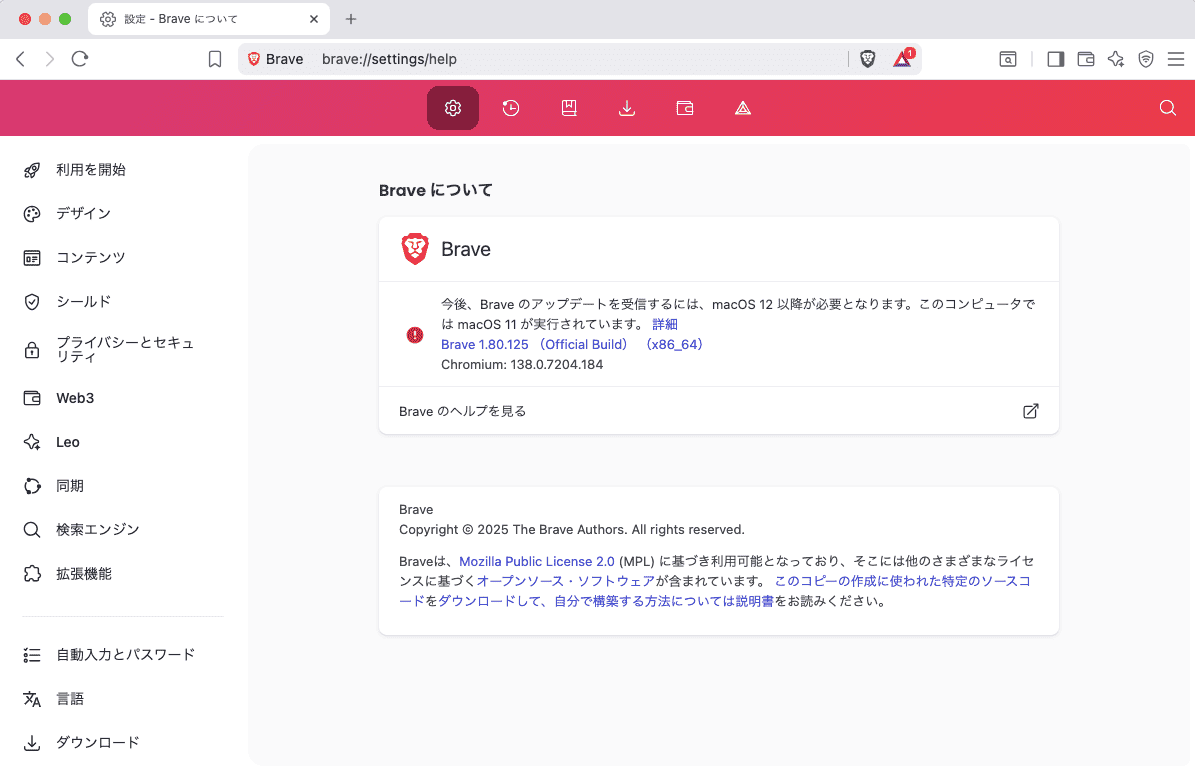Open the Brave Wallet toolbar icon
The height and width of the screenshot is (770, 1195).
(1086, 59)
